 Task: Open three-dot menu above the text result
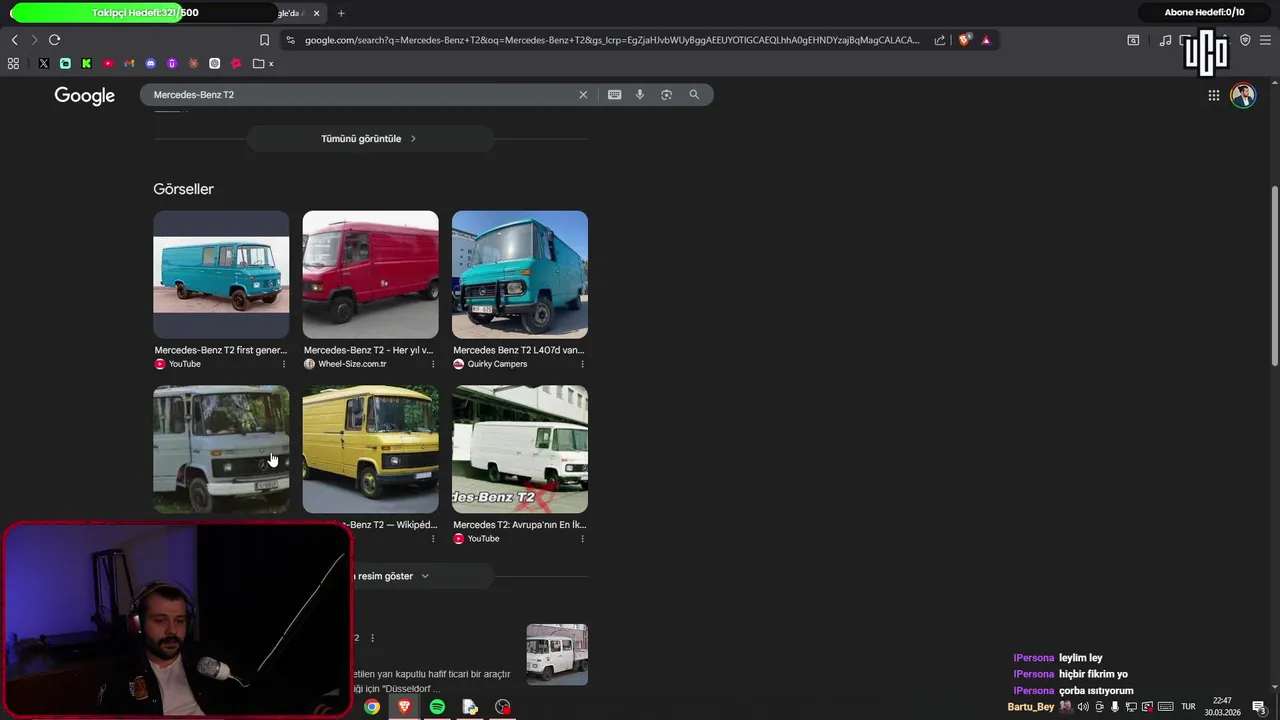coord(372,638)
